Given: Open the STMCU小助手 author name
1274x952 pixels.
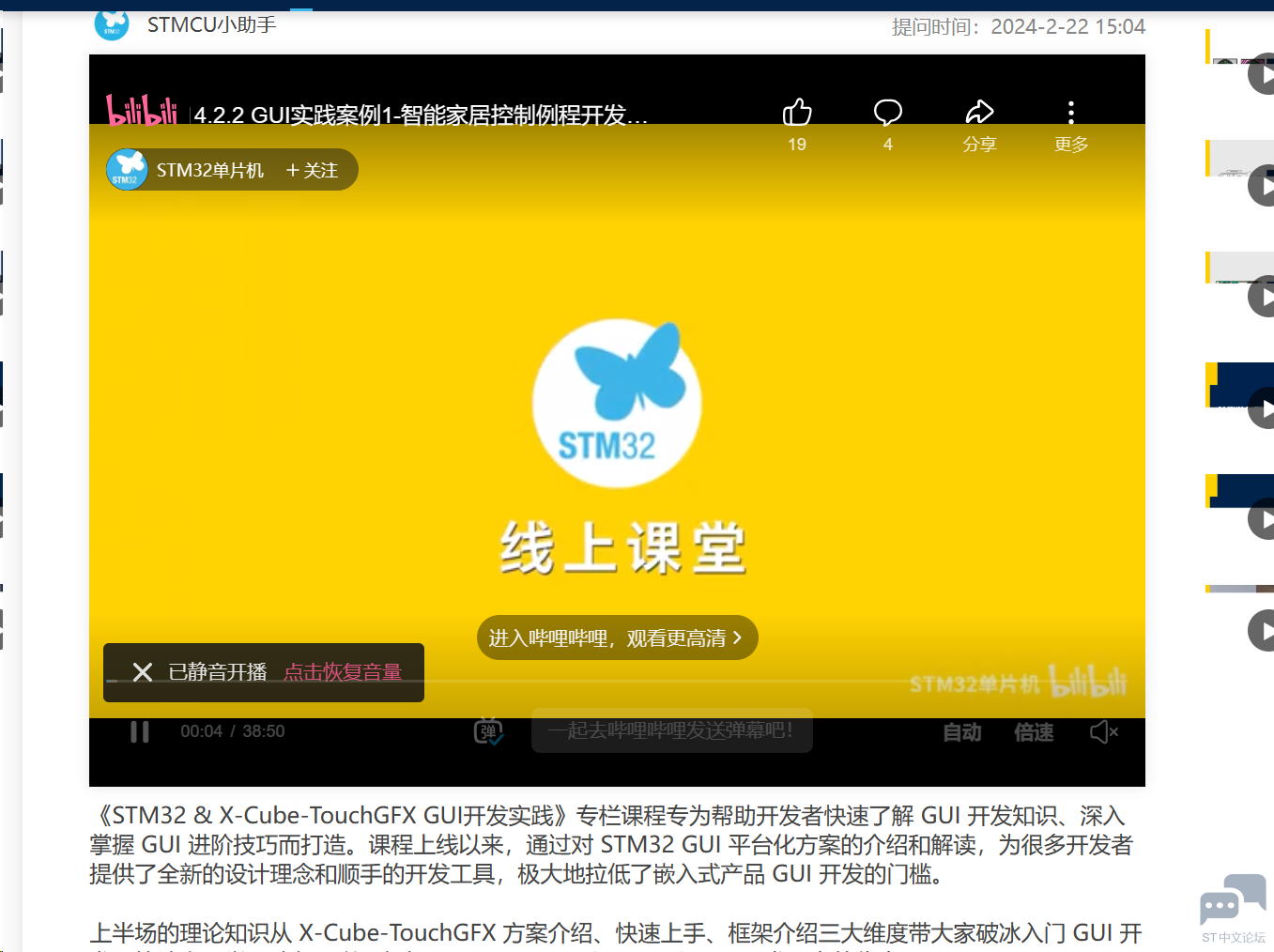Looking at the screenshot, I should coord(212,24).
